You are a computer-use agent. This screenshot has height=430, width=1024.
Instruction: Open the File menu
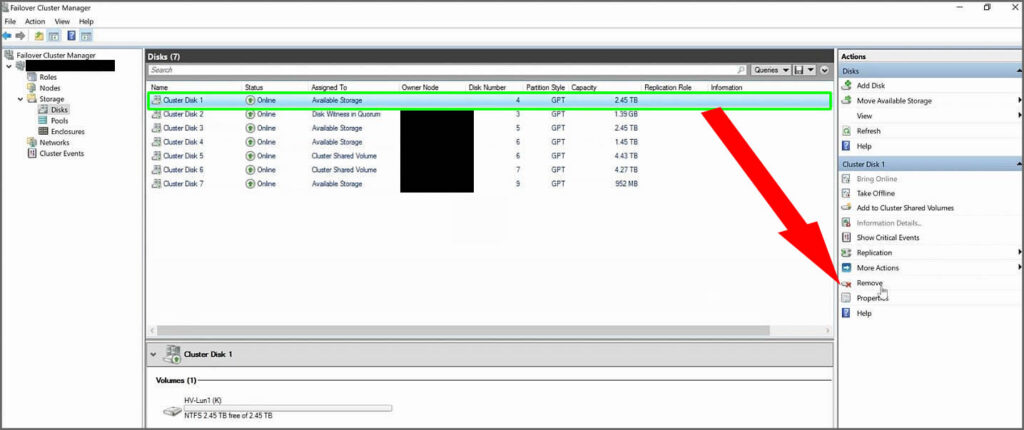(x=10, y=22)
